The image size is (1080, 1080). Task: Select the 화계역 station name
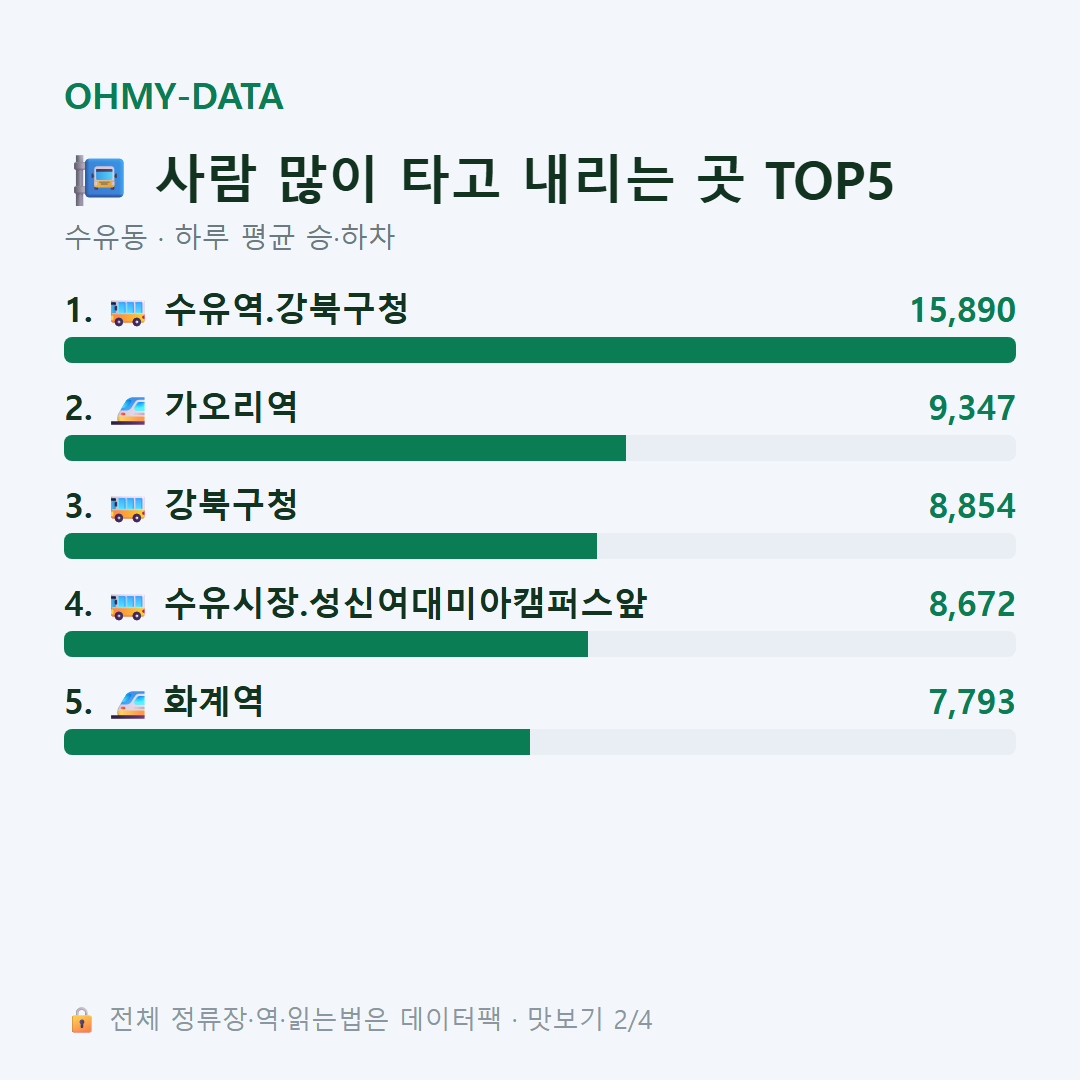213,701
